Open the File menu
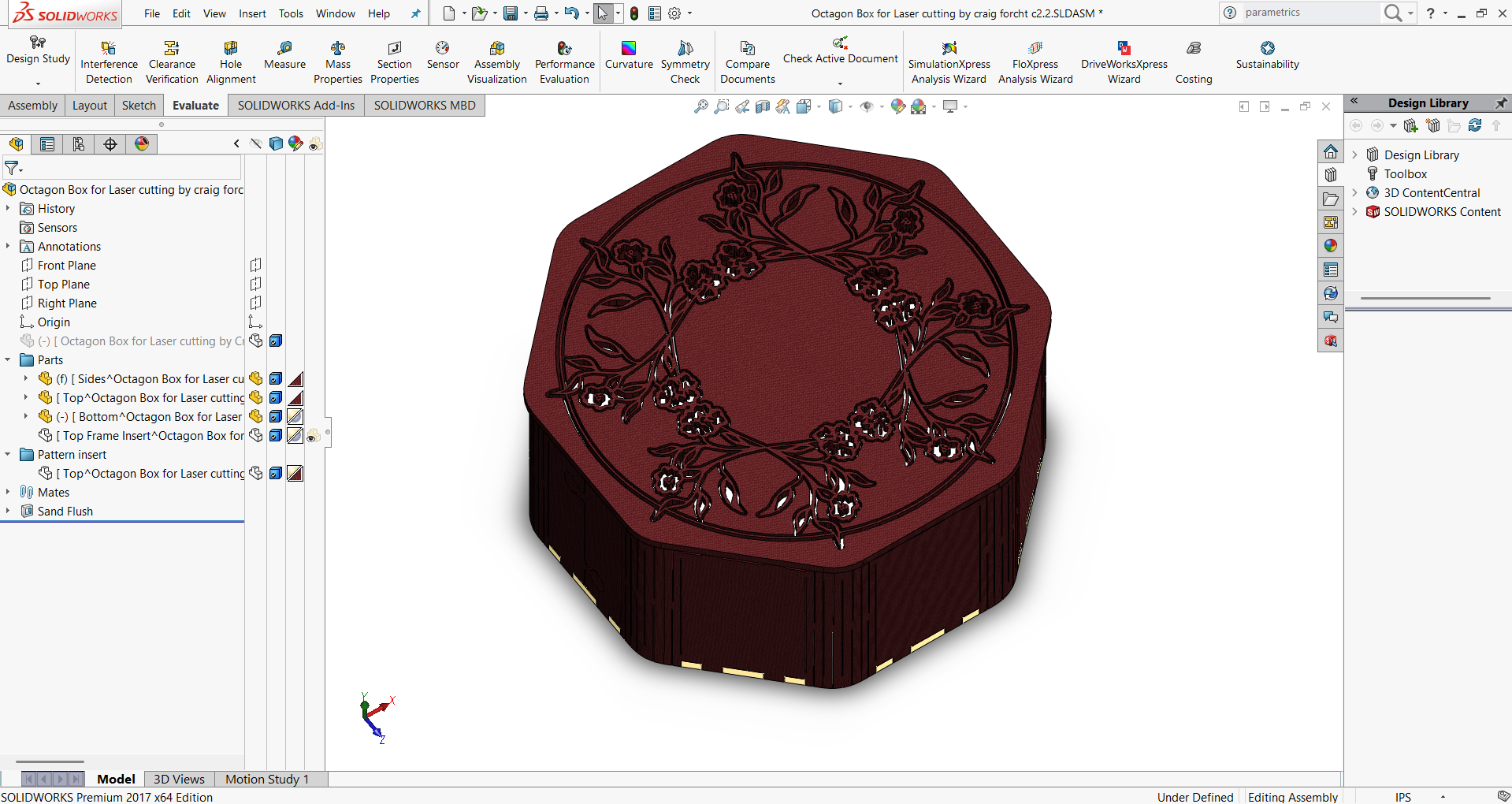1512x804 pixels. tap(152, 13)
